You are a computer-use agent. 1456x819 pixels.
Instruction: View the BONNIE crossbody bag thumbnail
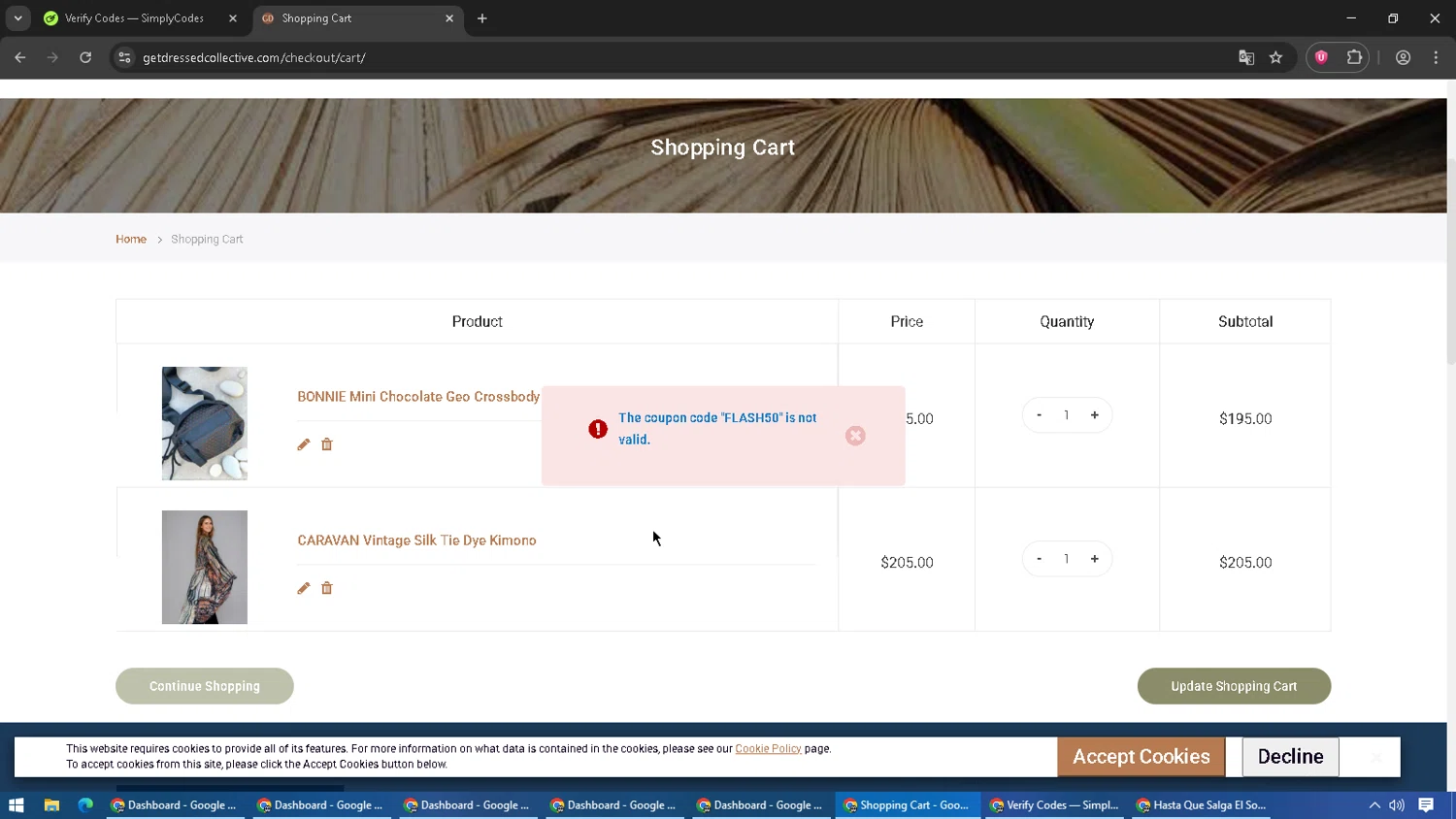point(205,423)
